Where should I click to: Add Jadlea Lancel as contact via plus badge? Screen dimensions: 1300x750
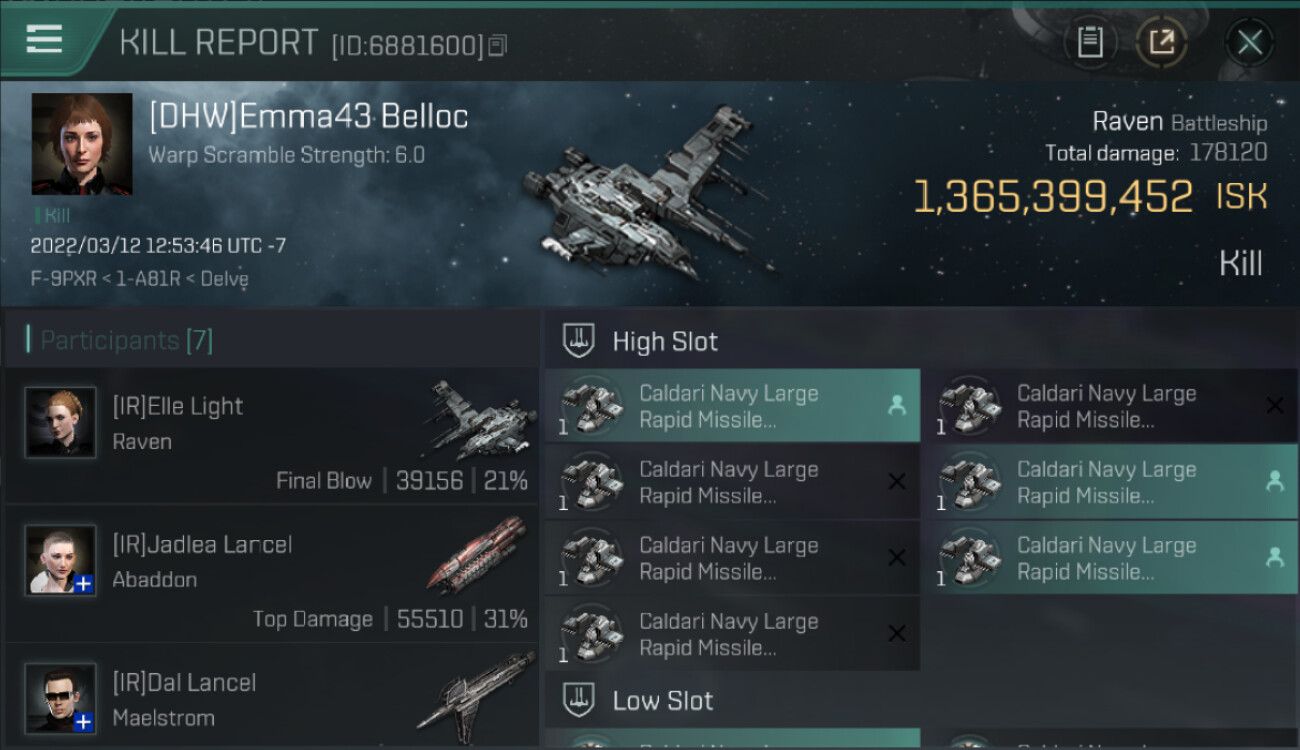84,584
